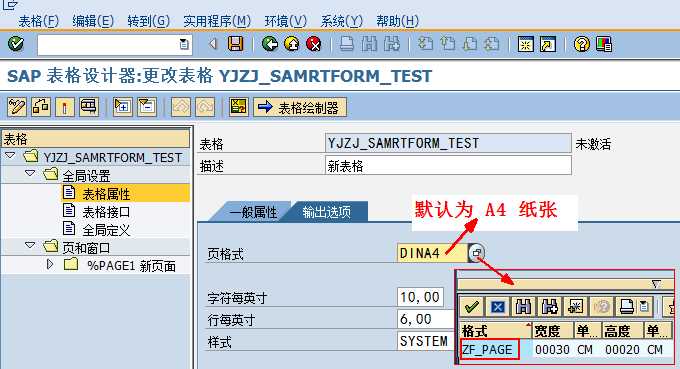Click the Customize Local Layout icon
Image resolution: width=680 pixels, height=369 pixels.
pos(604,44)
